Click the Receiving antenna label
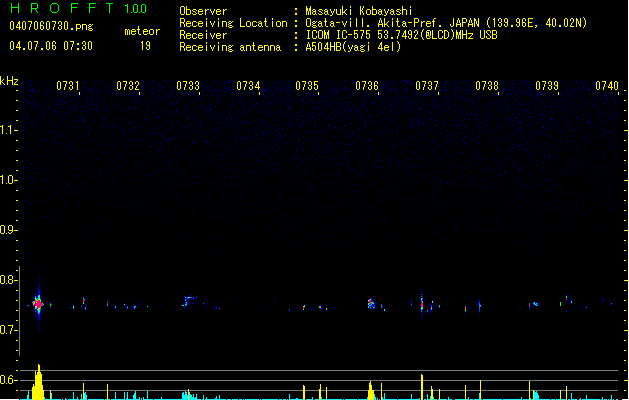 tap(230, 47)
